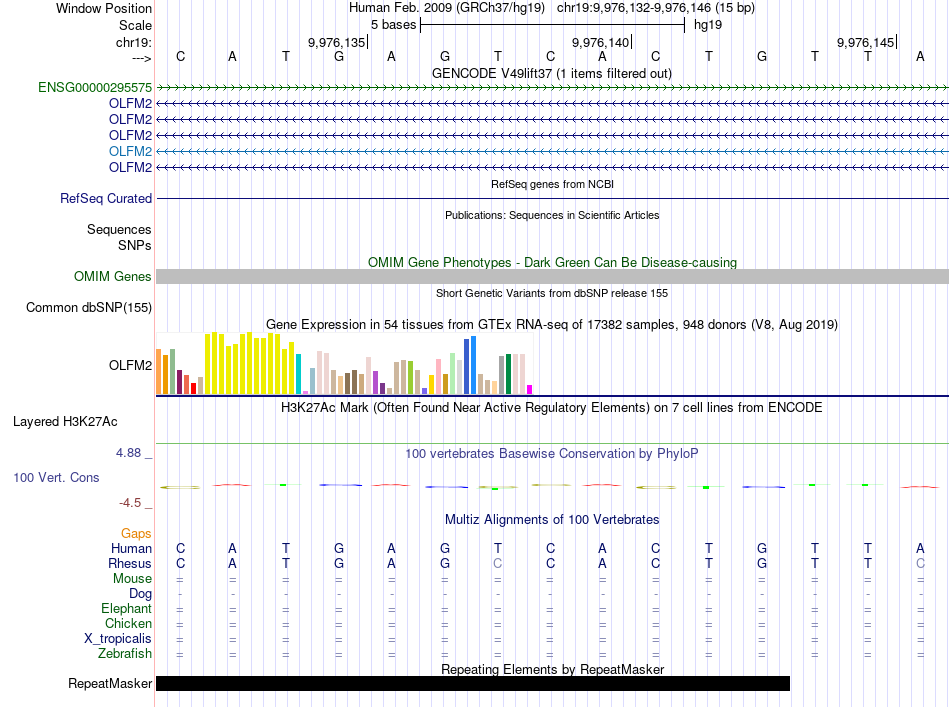The image size is (950, 707).
Task: Click the Zebrafish species row label
Action: point(125,654)
